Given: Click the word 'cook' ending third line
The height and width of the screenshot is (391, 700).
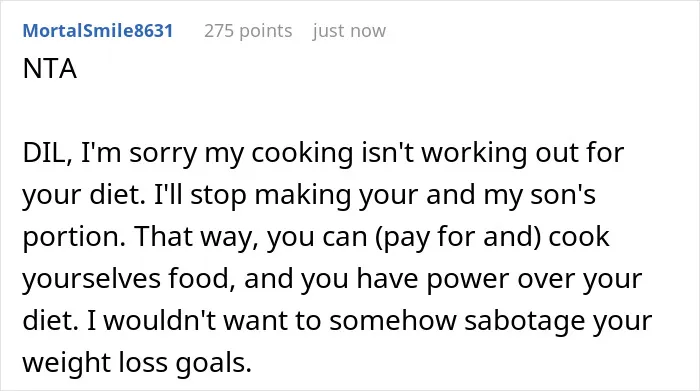Looking at the screenshot, I should pyautogui.click(x=579, y=237).
